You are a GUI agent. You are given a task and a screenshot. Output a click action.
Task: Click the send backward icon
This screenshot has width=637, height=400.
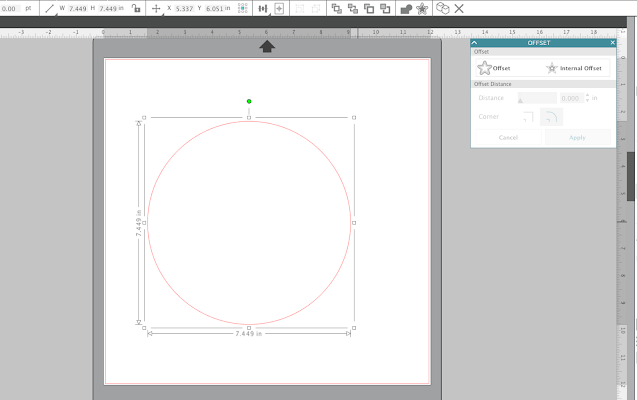(385, 9)
